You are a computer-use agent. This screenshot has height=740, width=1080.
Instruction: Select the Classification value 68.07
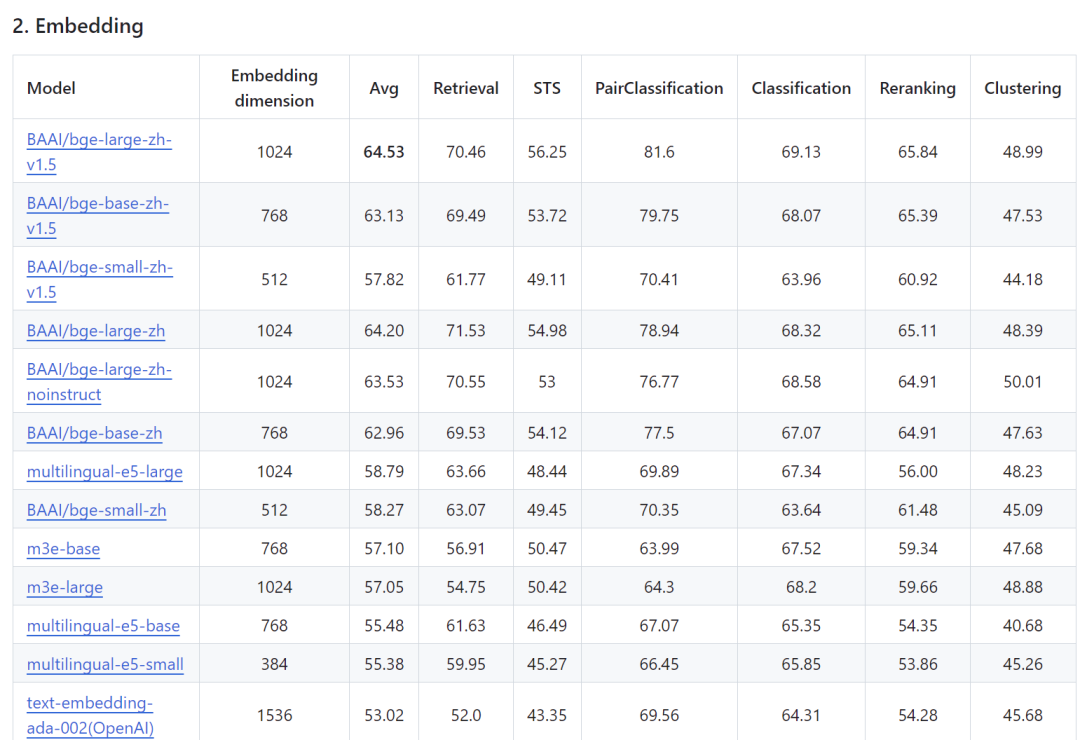(801, 216)
